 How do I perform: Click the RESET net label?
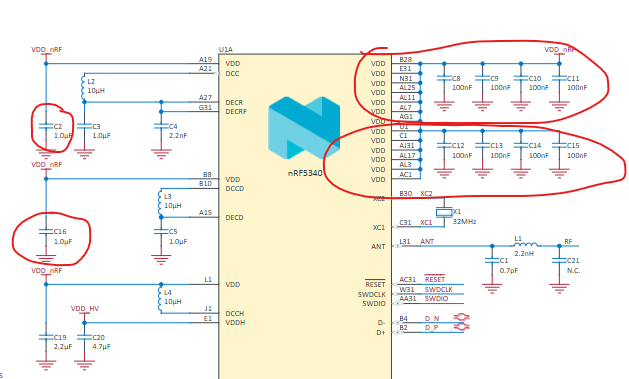click(x=434, y=279)
